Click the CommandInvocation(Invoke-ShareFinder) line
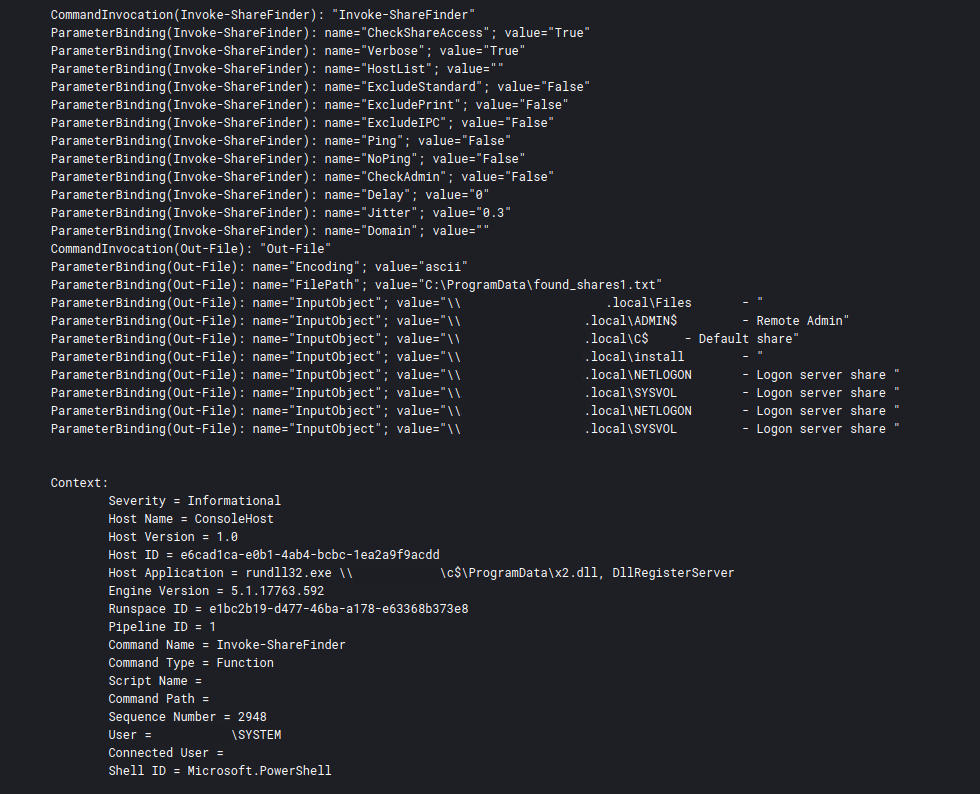 click(x=262, y=14)
